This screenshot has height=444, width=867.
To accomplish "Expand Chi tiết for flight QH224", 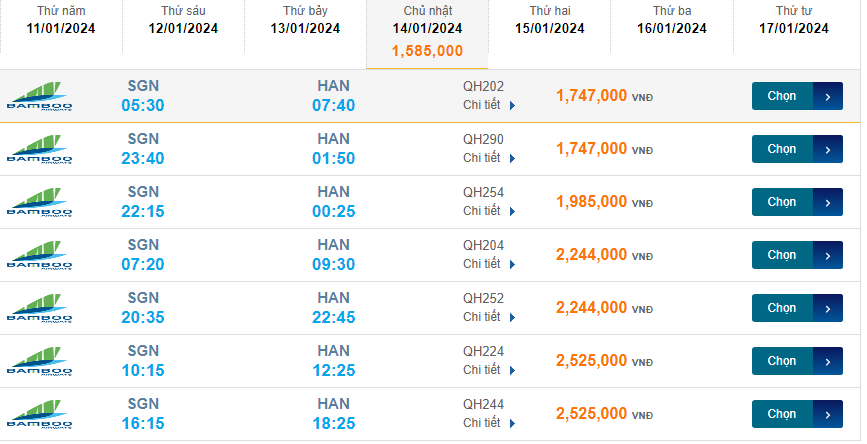I will [489, 370].
